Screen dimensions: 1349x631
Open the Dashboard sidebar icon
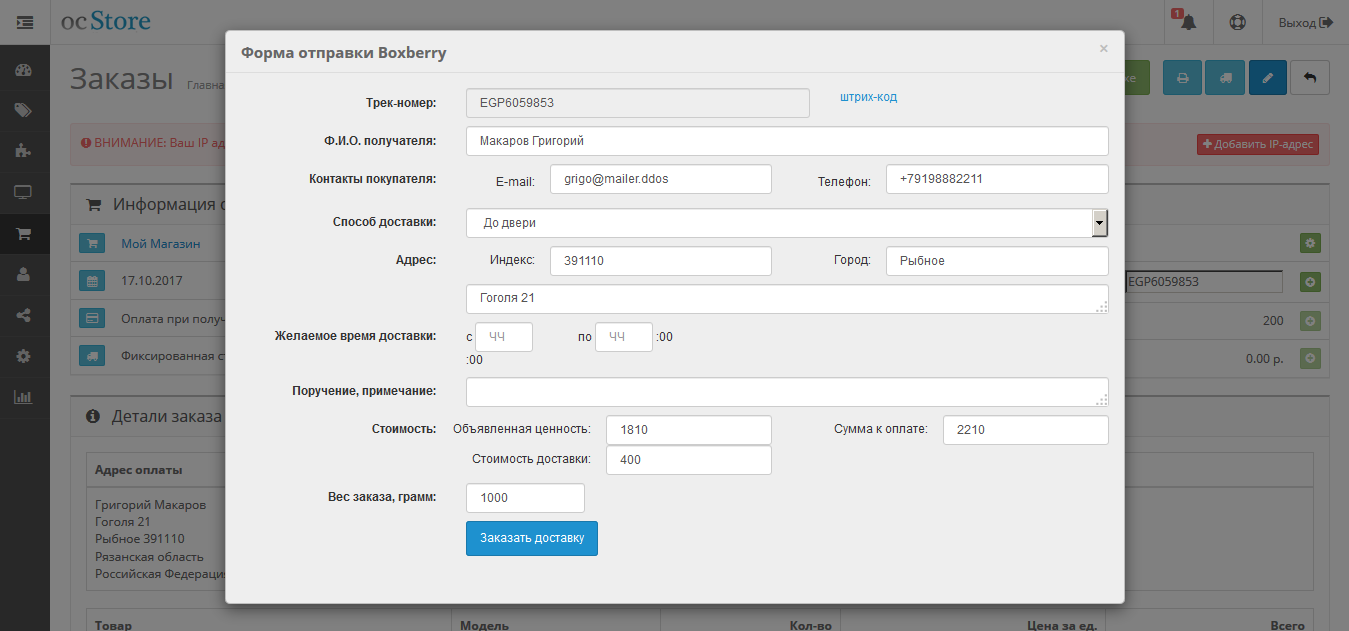24,71
